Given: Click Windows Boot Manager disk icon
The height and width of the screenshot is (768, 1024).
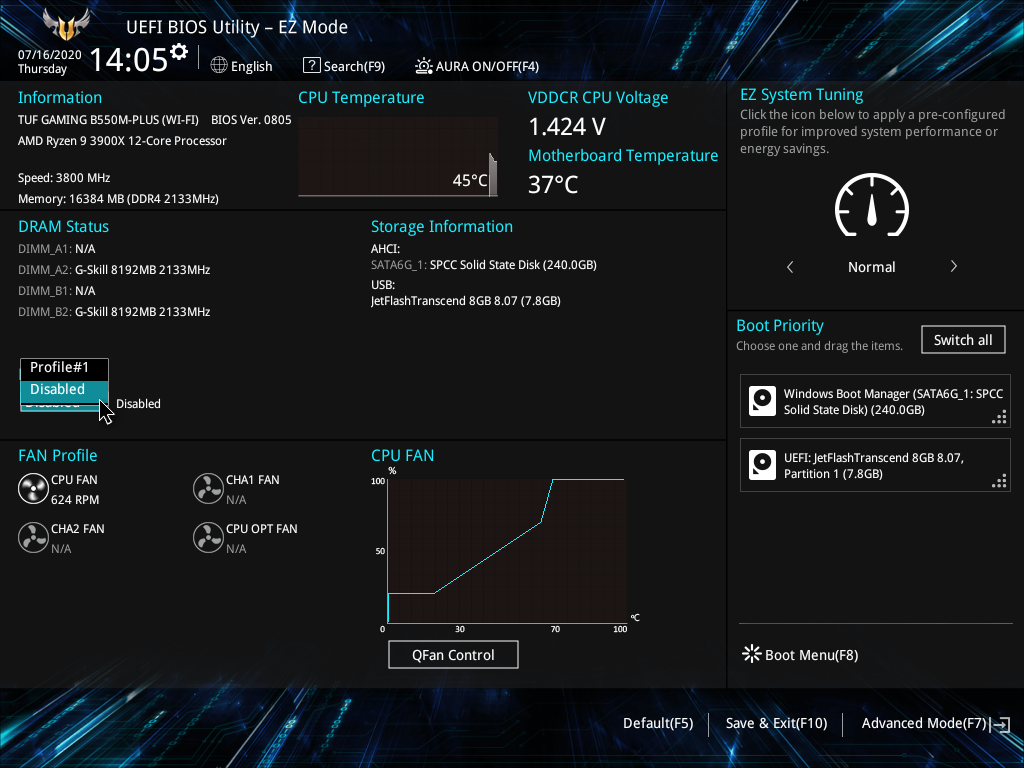Looking at the screenshot, I should (762, 401).
